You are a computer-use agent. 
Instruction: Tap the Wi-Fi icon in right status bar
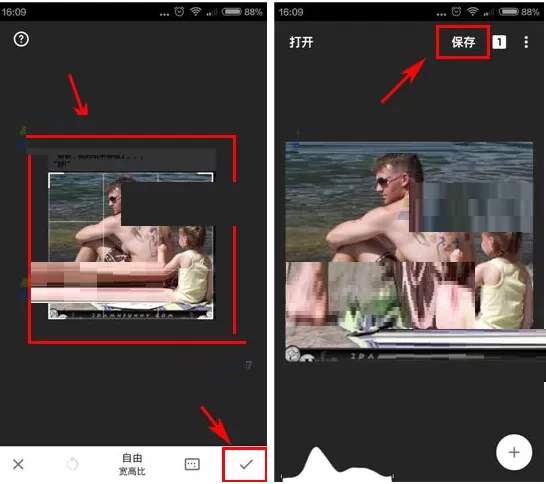pyautogui.click(x=473, y=11)
